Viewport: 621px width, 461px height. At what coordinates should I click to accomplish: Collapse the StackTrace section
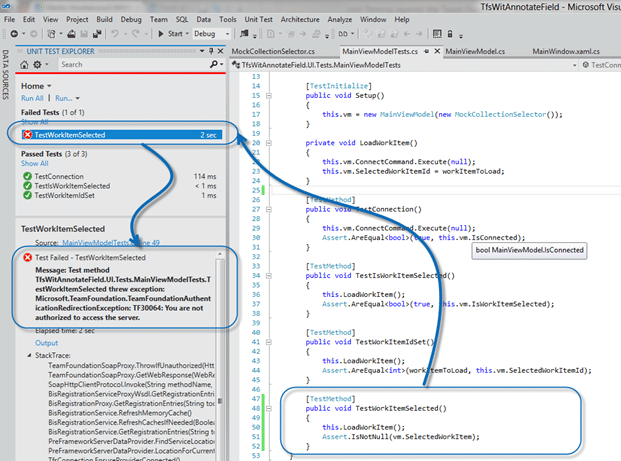click(29, 355)
